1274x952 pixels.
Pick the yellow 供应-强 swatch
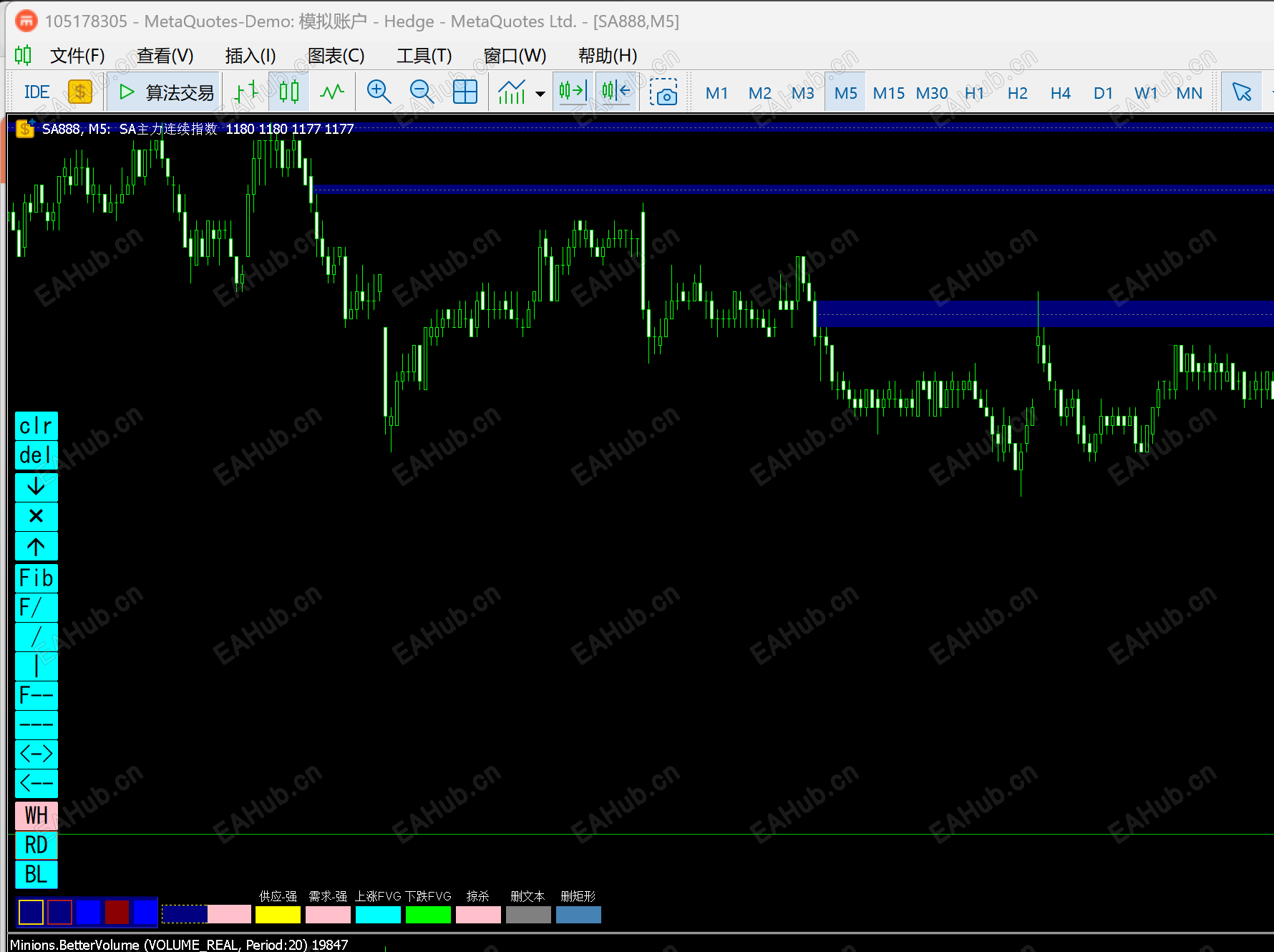pyautogui.click(x=278, y=914)
